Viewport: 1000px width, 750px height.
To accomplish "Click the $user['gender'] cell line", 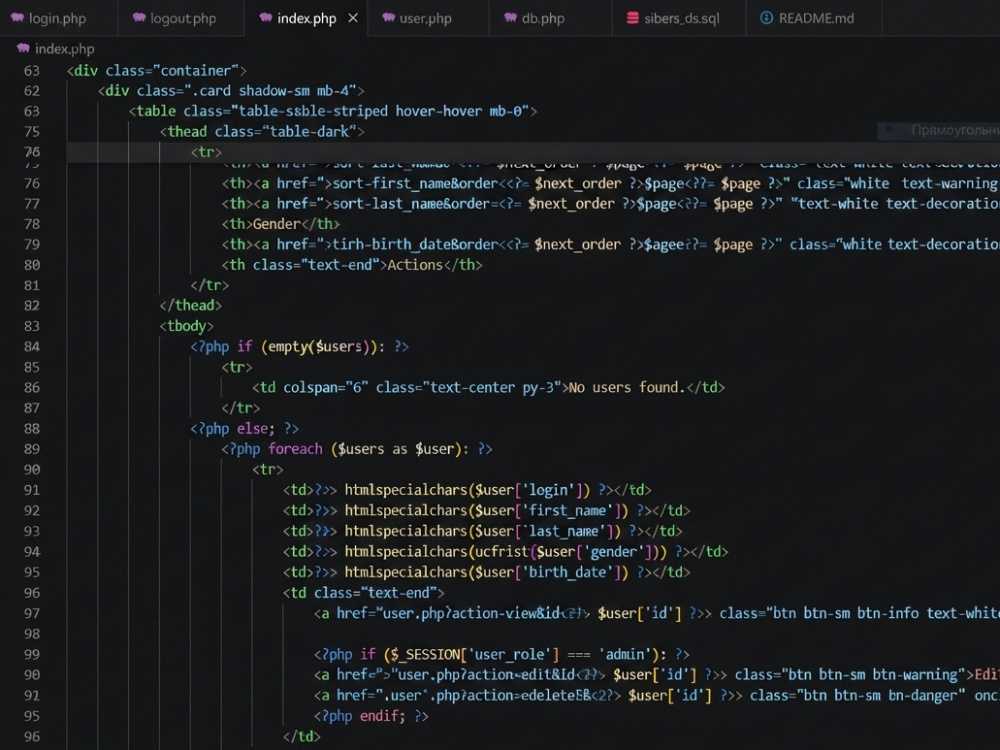I will 505,552.
